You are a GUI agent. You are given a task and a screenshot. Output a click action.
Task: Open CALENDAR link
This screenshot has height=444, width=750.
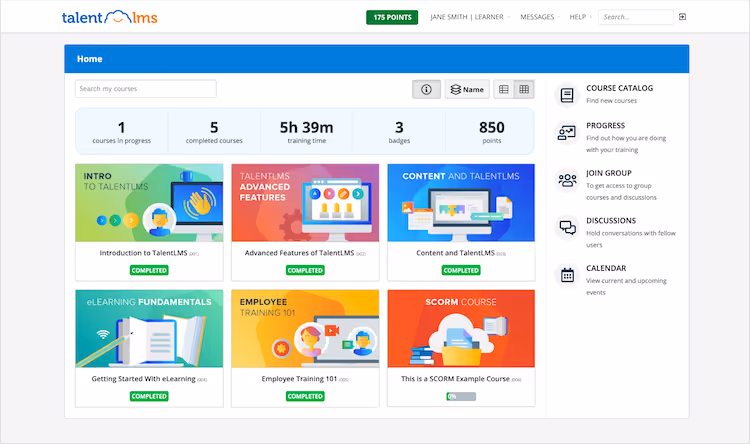[606, 268]
